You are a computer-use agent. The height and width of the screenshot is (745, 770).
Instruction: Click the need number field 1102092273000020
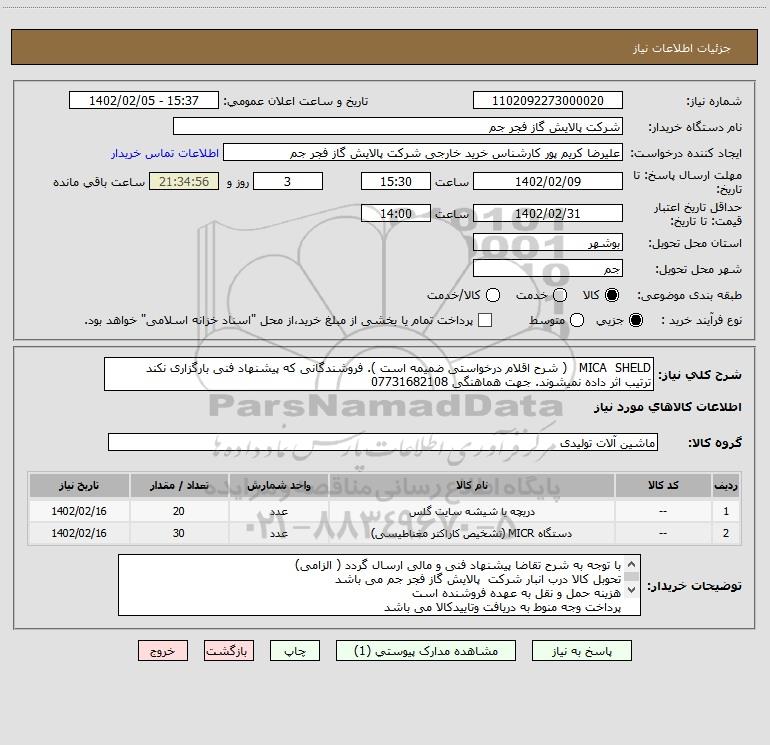[x=548, y=101]
